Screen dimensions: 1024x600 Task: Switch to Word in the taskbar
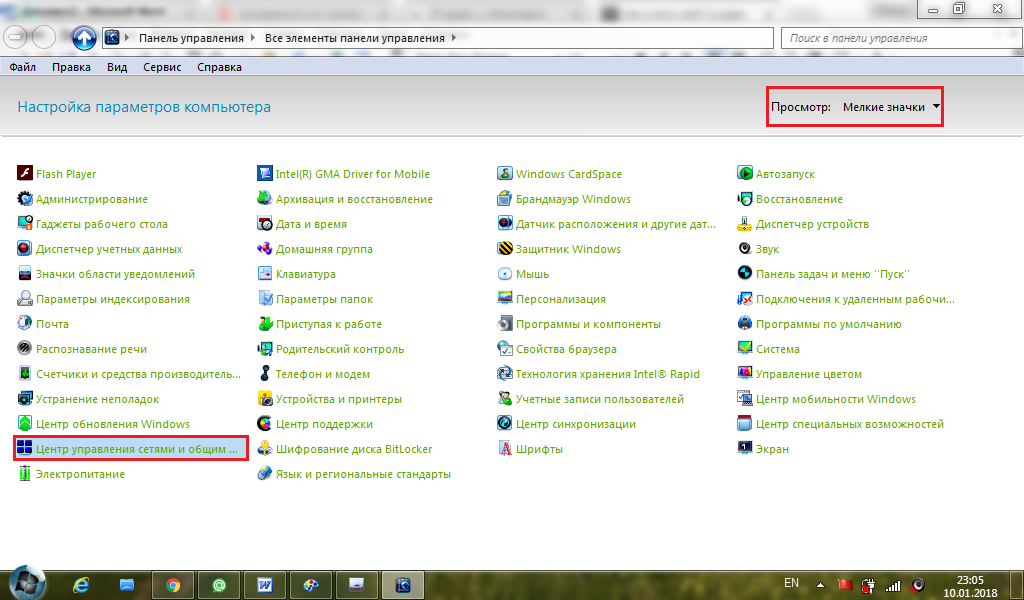coord(264,584)
